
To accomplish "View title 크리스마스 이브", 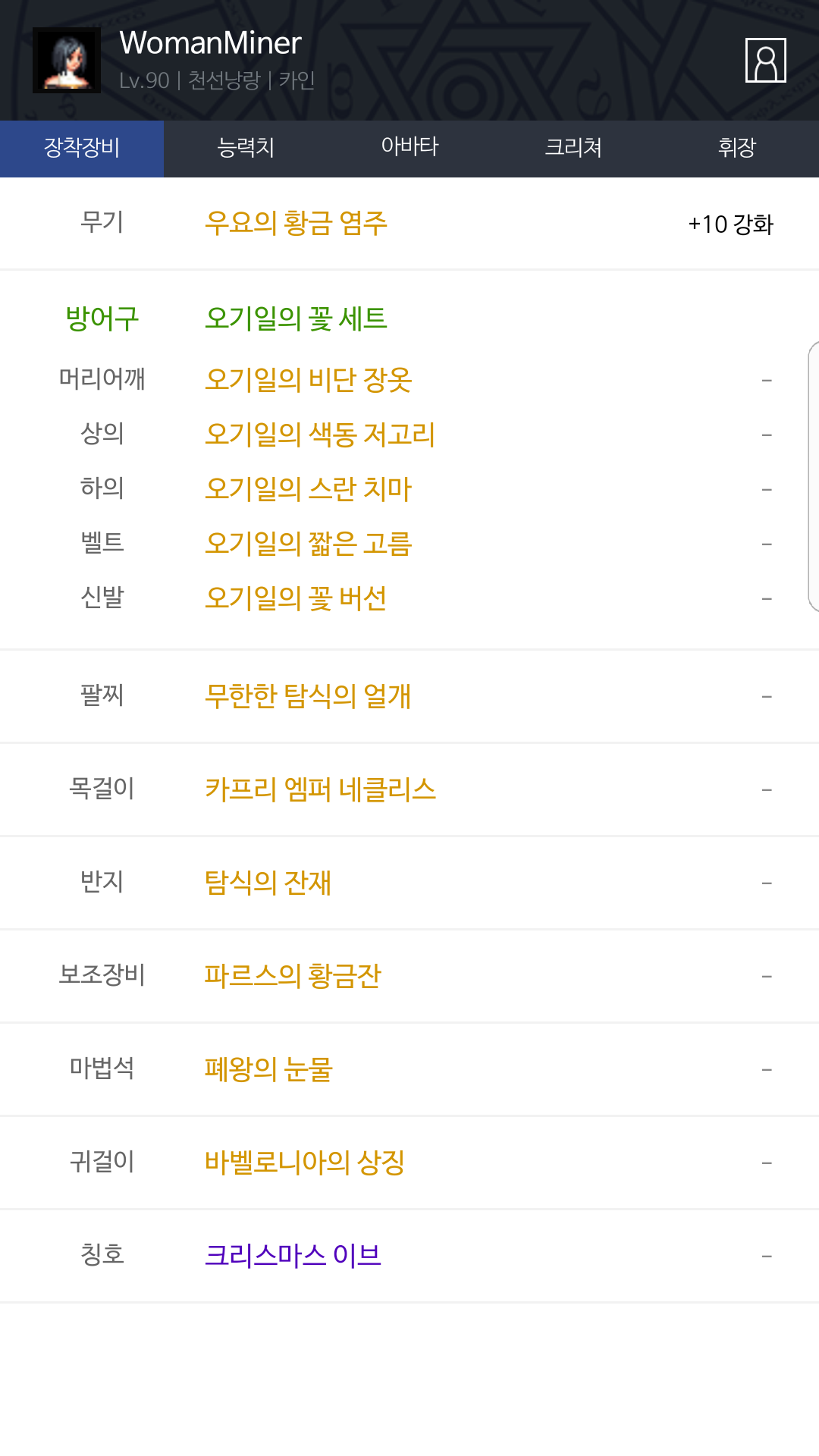I will 293,1256.
